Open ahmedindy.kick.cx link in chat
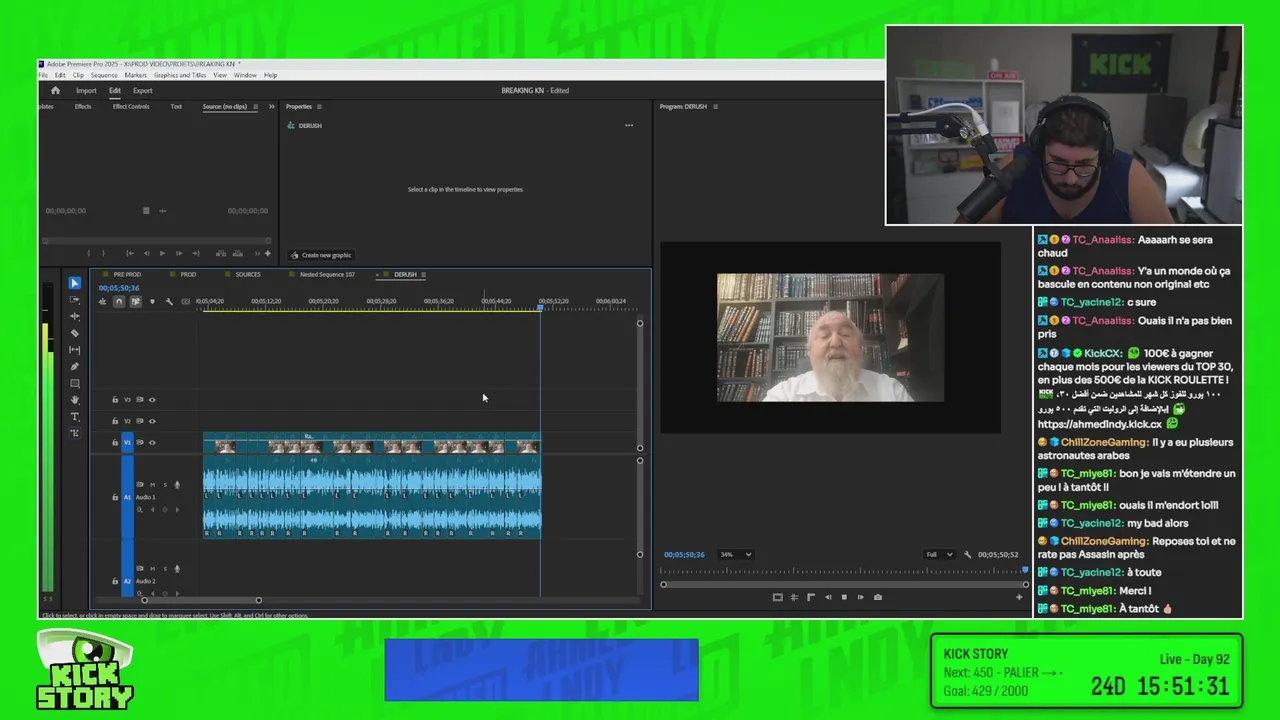Viewport: 1280px width, 720px height. click(1100, 424)
